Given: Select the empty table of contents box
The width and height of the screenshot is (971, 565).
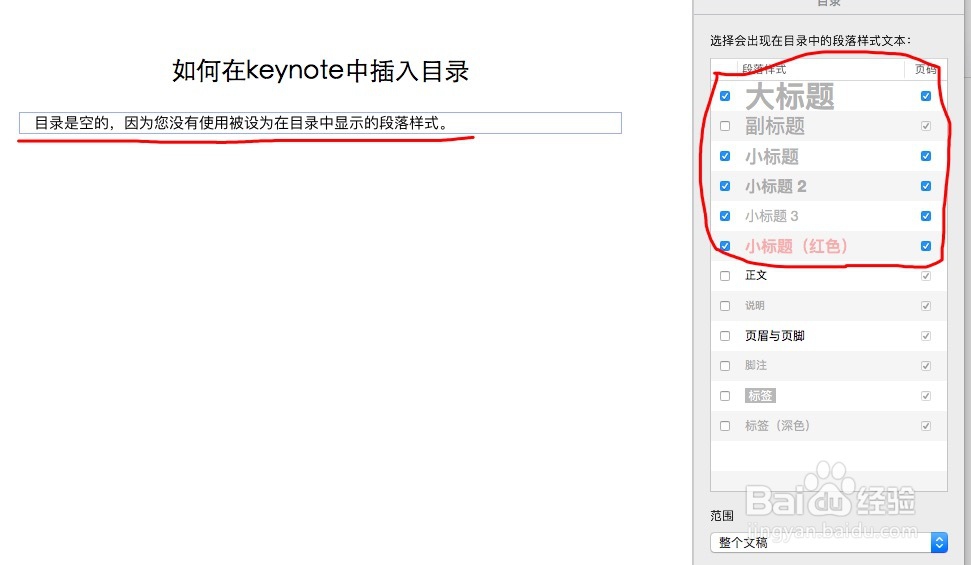Looking at the screenshot, I should (320, 123).
